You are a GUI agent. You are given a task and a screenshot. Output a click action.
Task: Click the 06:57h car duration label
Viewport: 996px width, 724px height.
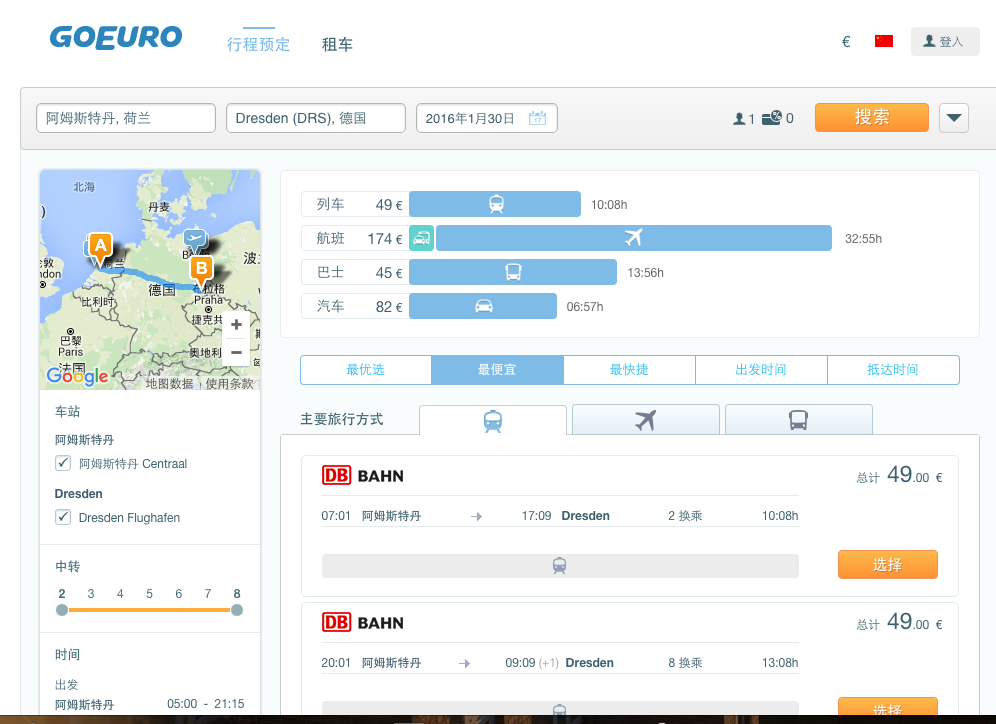tap(585, 307)
